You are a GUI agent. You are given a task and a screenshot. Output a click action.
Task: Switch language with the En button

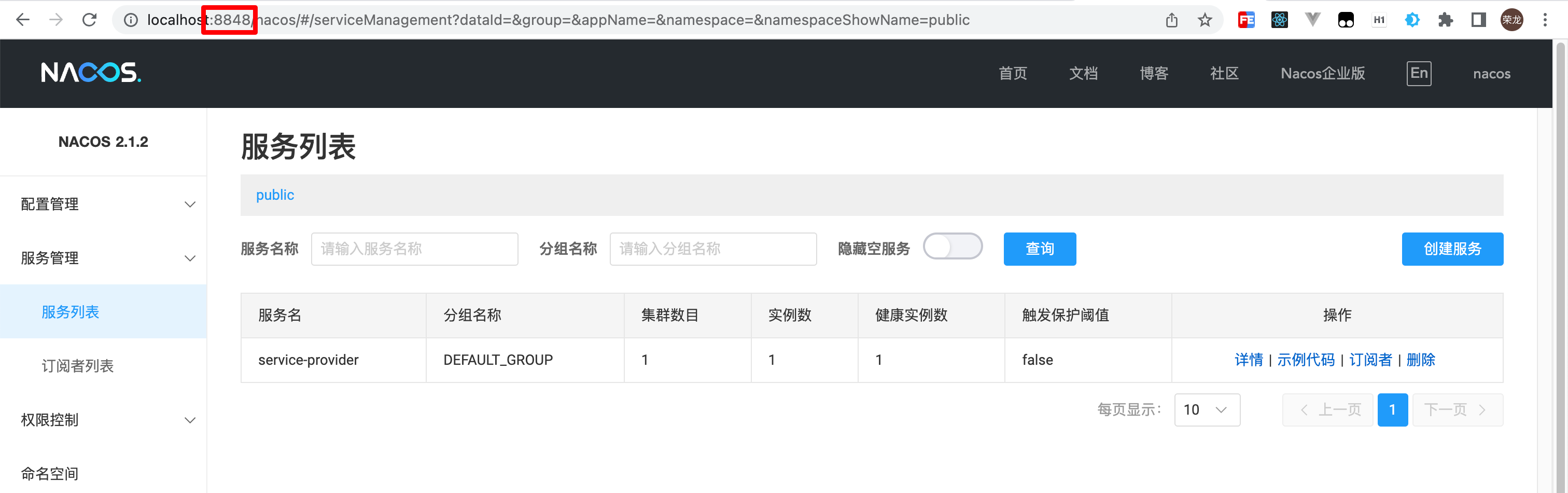[1419, 73]
